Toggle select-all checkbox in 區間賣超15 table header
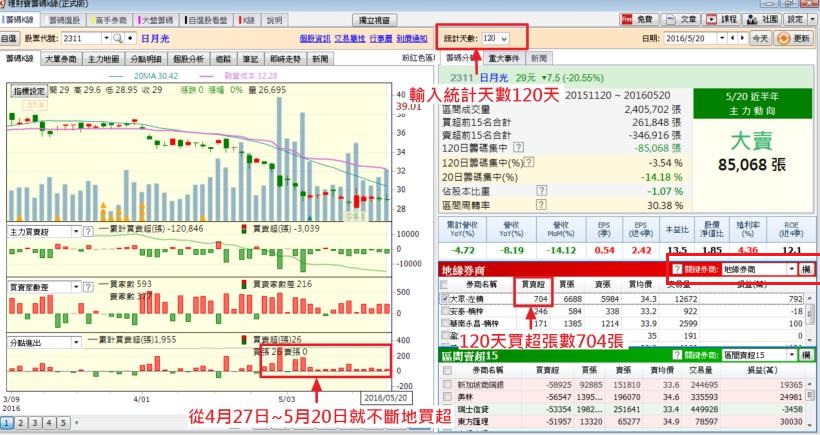 (447, 371)
